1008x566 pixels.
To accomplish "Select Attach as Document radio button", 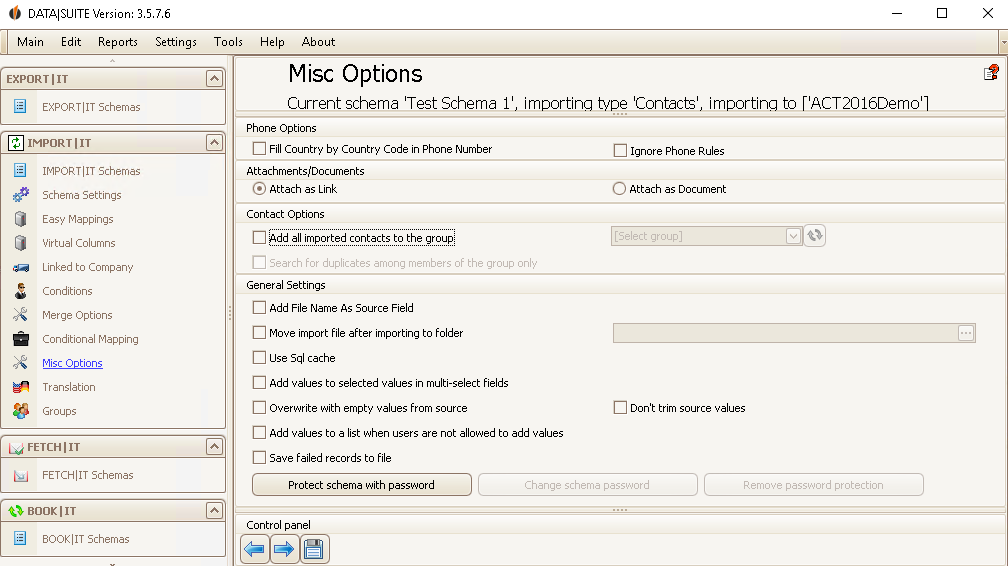I will [x=619, y=188].
